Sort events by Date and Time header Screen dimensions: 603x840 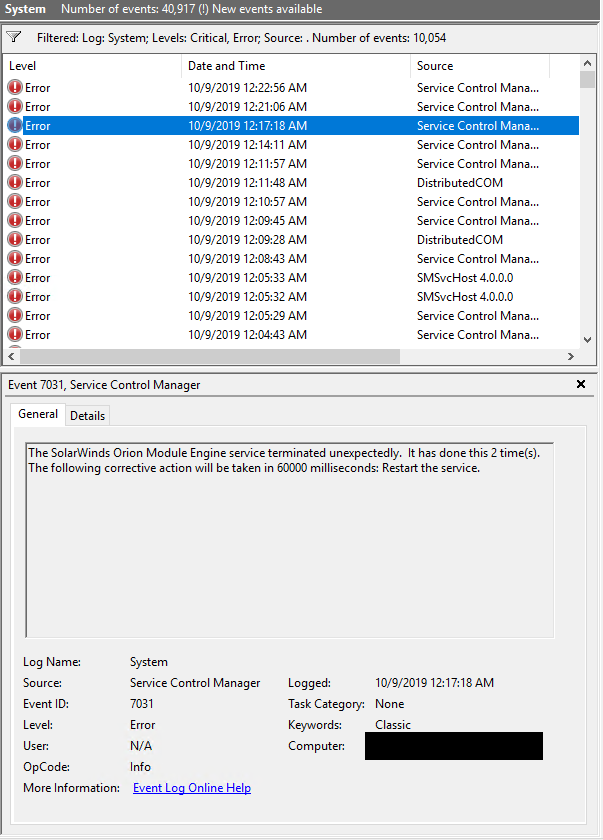pyautogui.click(x=296, y=66)
